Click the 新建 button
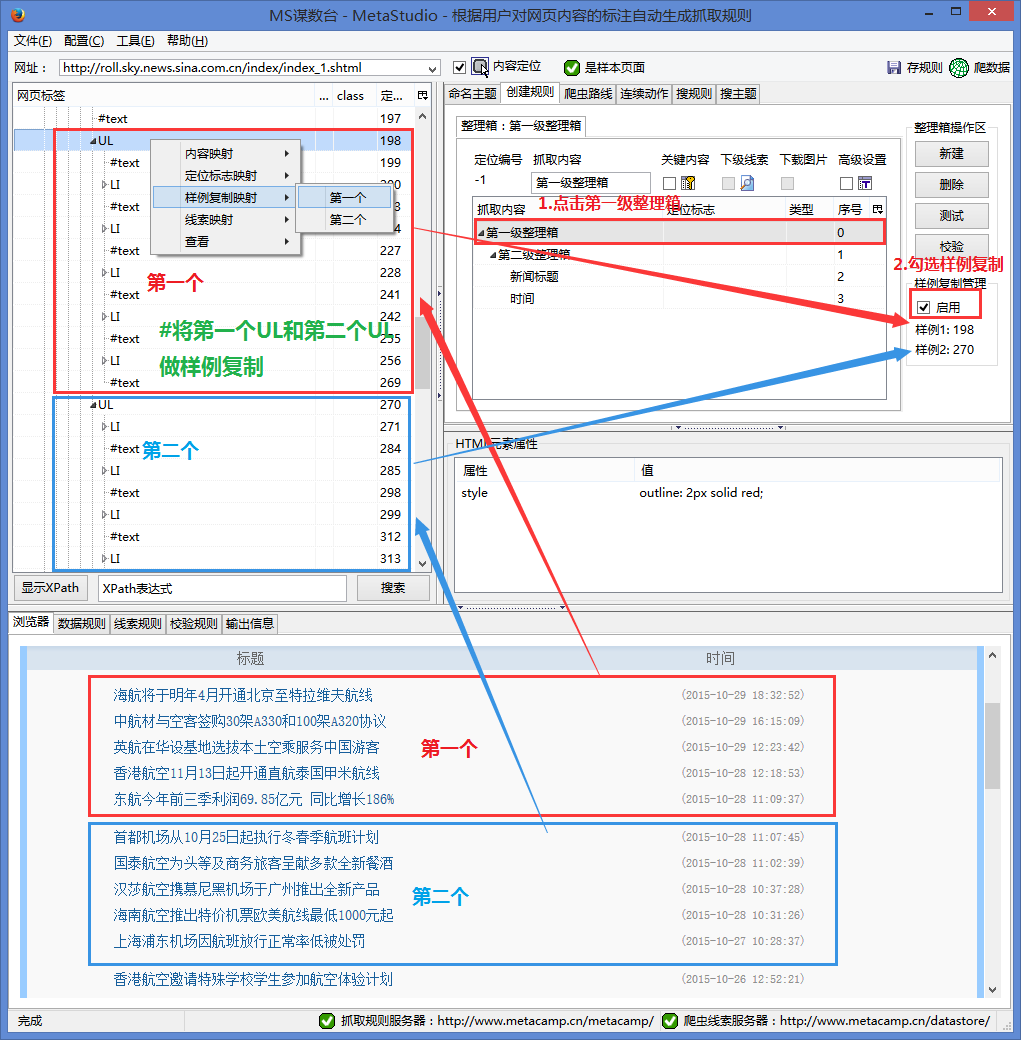Screen dimensions: 1021x1040 pyautogui.click(x=951, y=154)
